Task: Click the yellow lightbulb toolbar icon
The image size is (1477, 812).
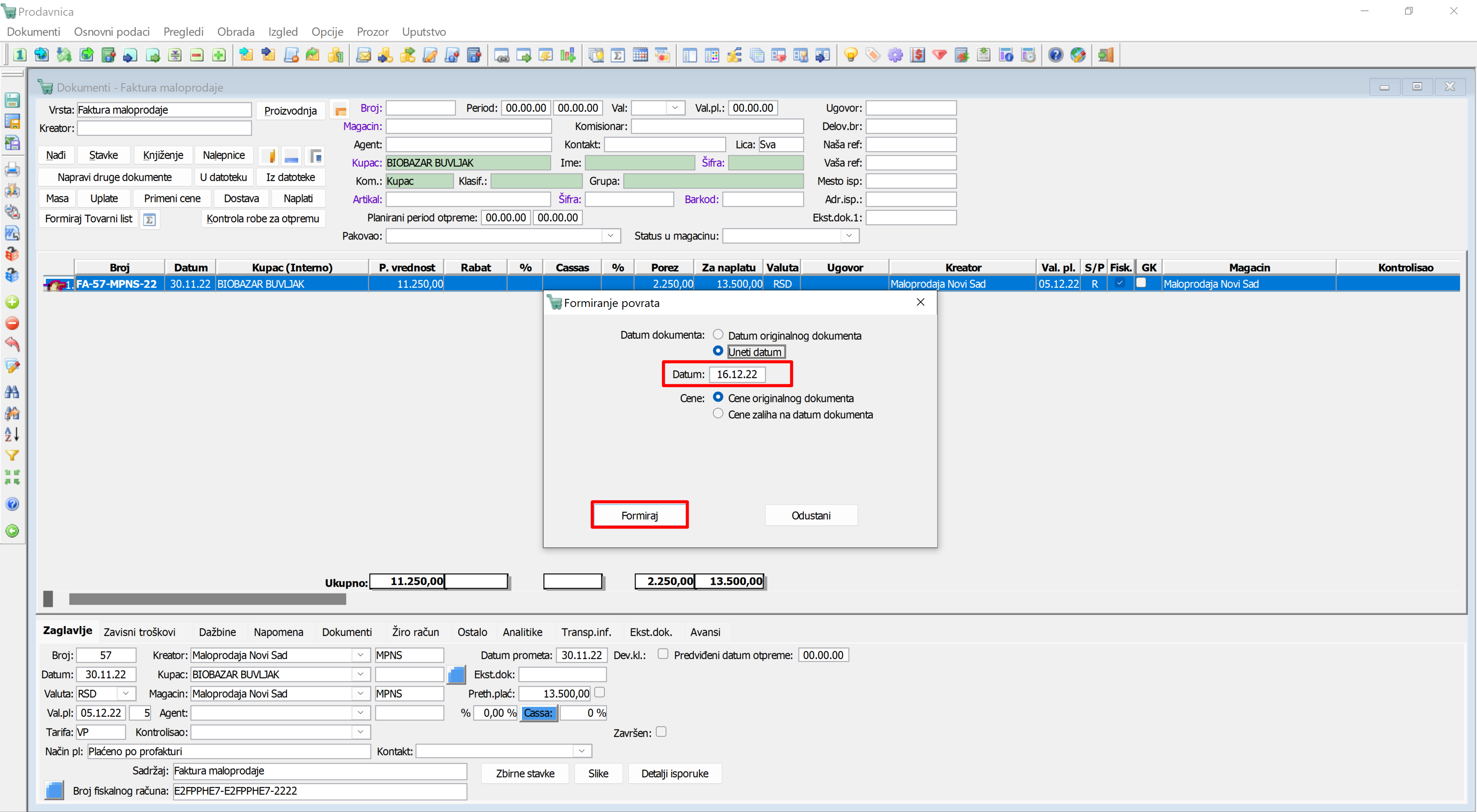Action: (850, 55)
